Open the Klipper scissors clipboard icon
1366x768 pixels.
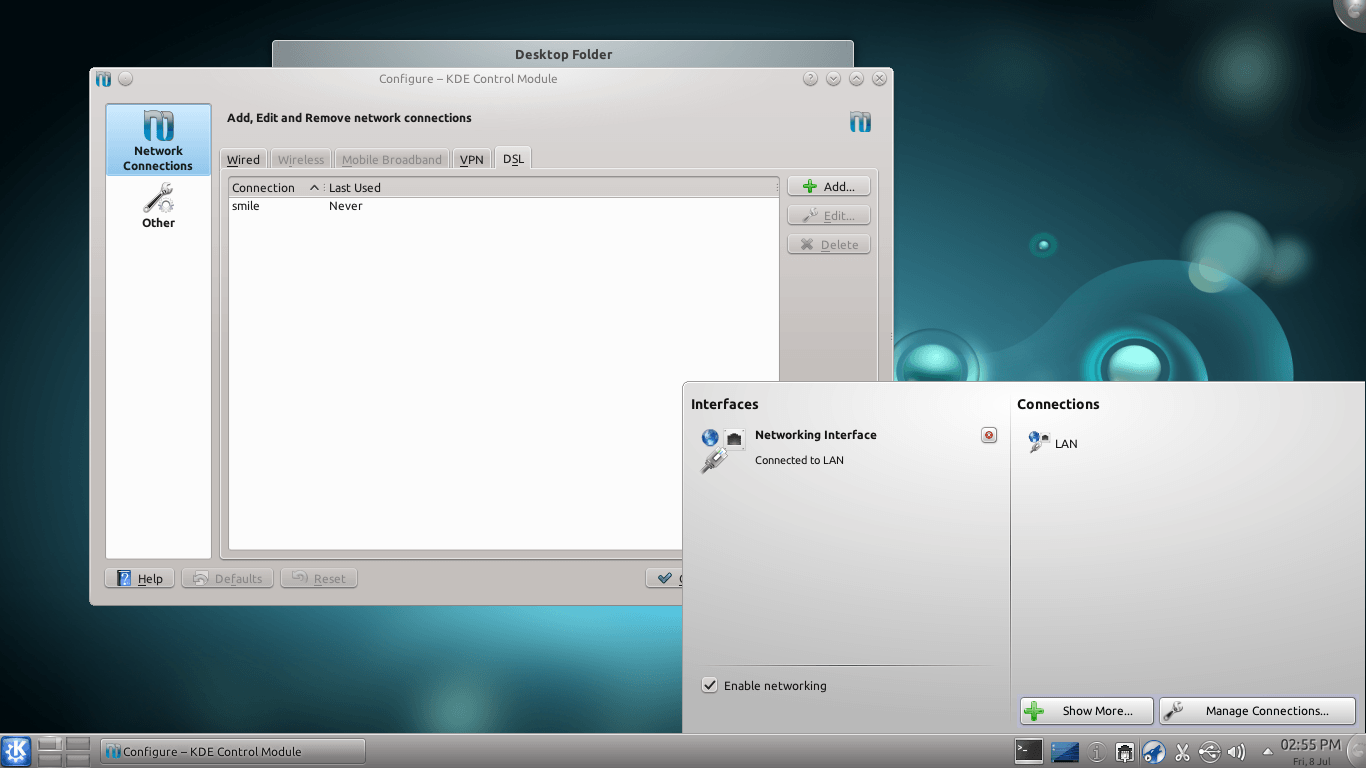[1182, 752]
